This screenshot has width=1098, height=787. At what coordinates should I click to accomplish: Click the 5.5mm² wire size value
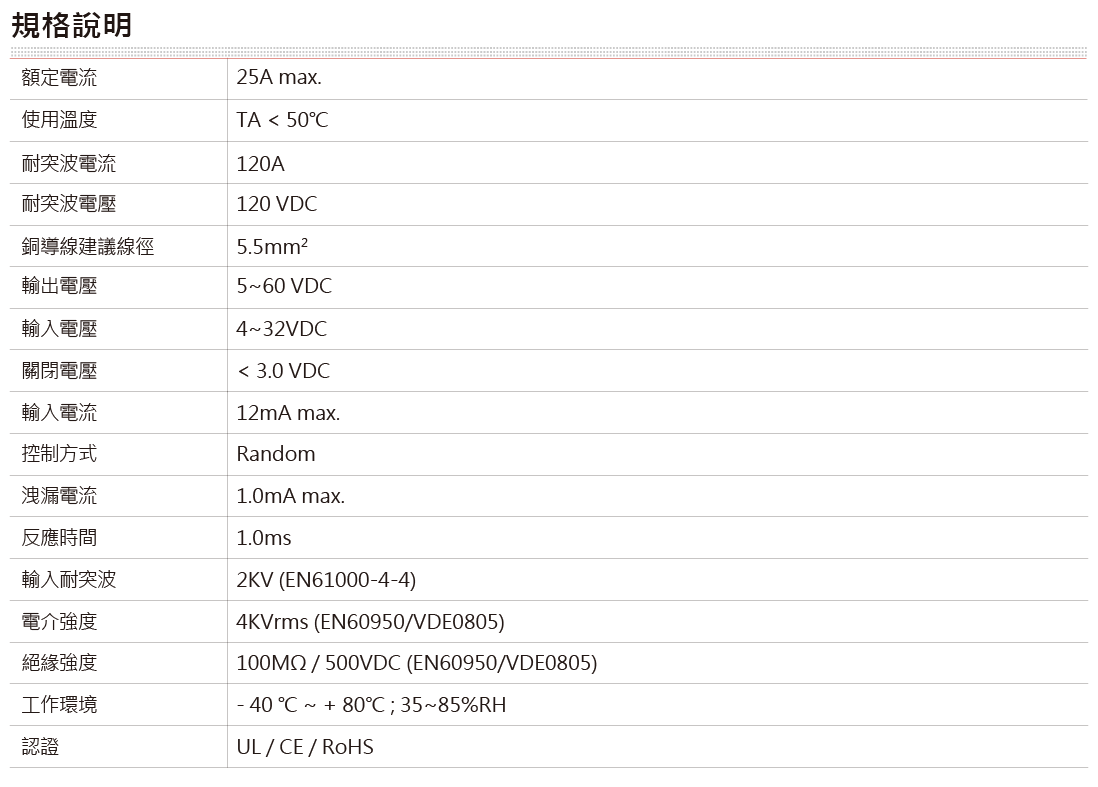tap(272, 246)
